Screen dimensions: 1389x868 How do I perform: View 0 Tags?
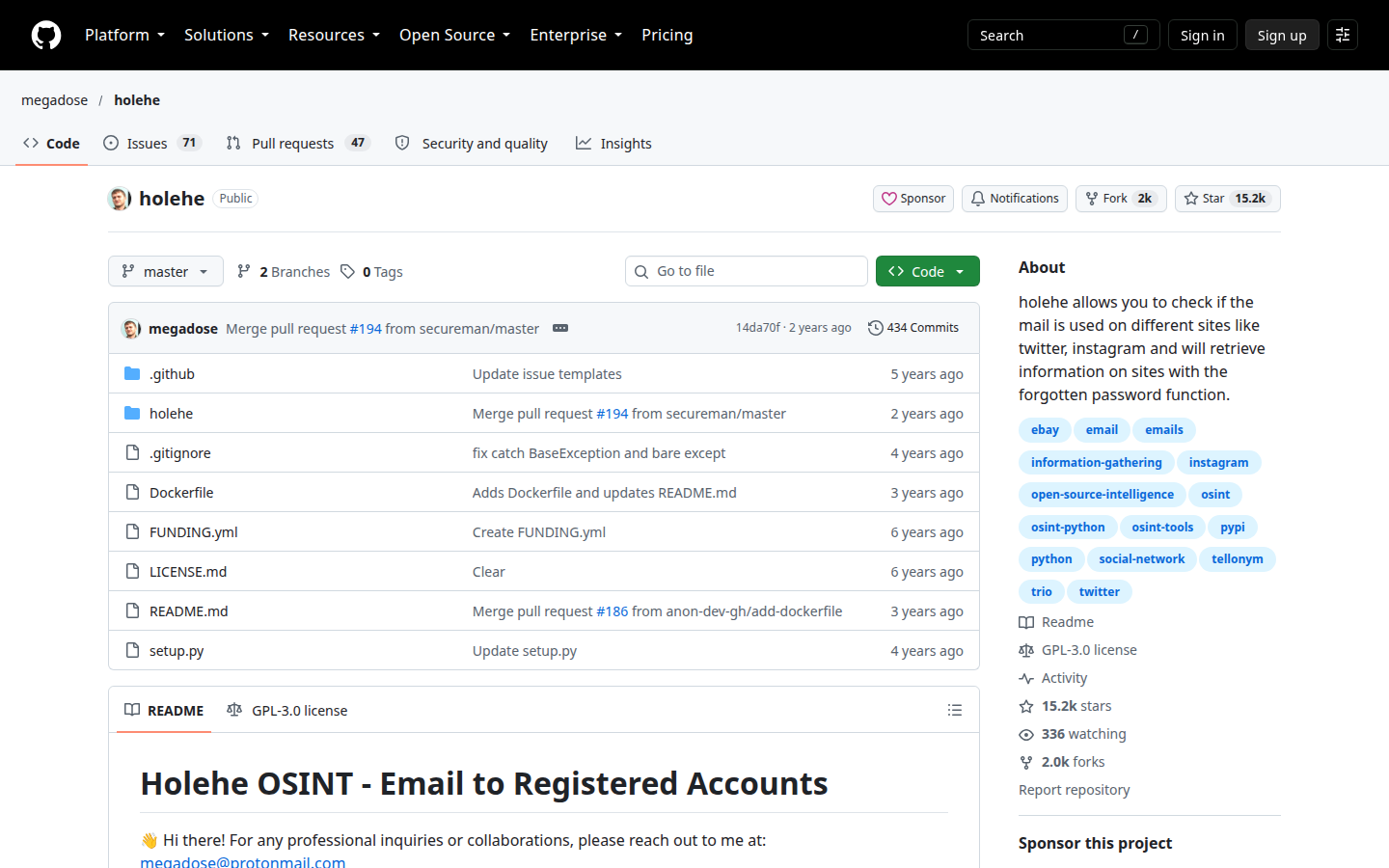pos(372,272)
